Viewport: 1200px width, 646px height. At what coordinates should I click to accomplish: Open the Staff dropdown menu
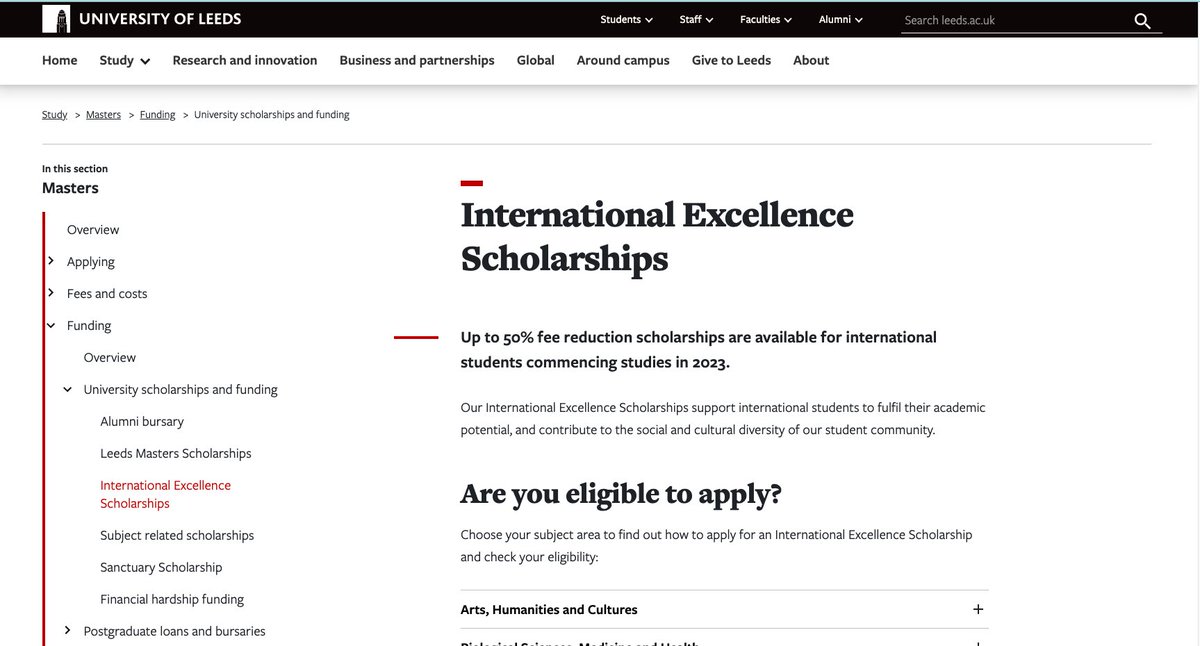pyautogui.click(x=696, y=19)
